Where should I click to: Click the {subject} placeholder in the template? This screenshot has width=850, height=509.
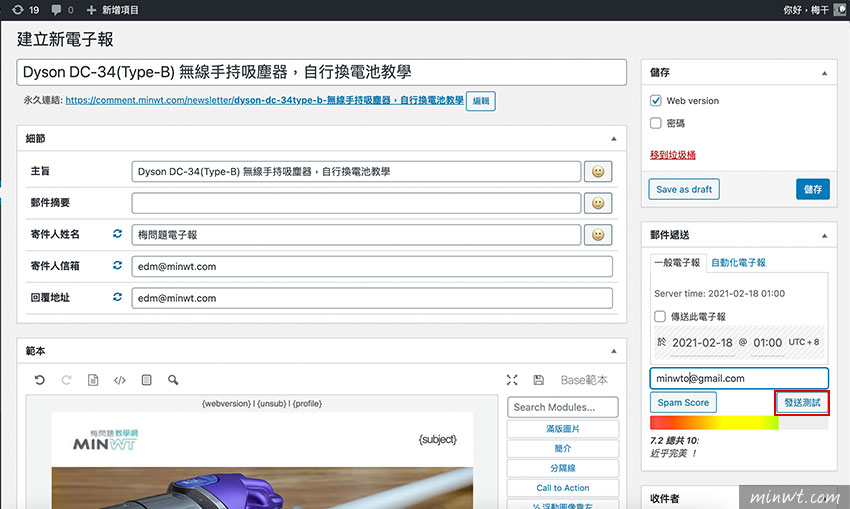(438, 439)
